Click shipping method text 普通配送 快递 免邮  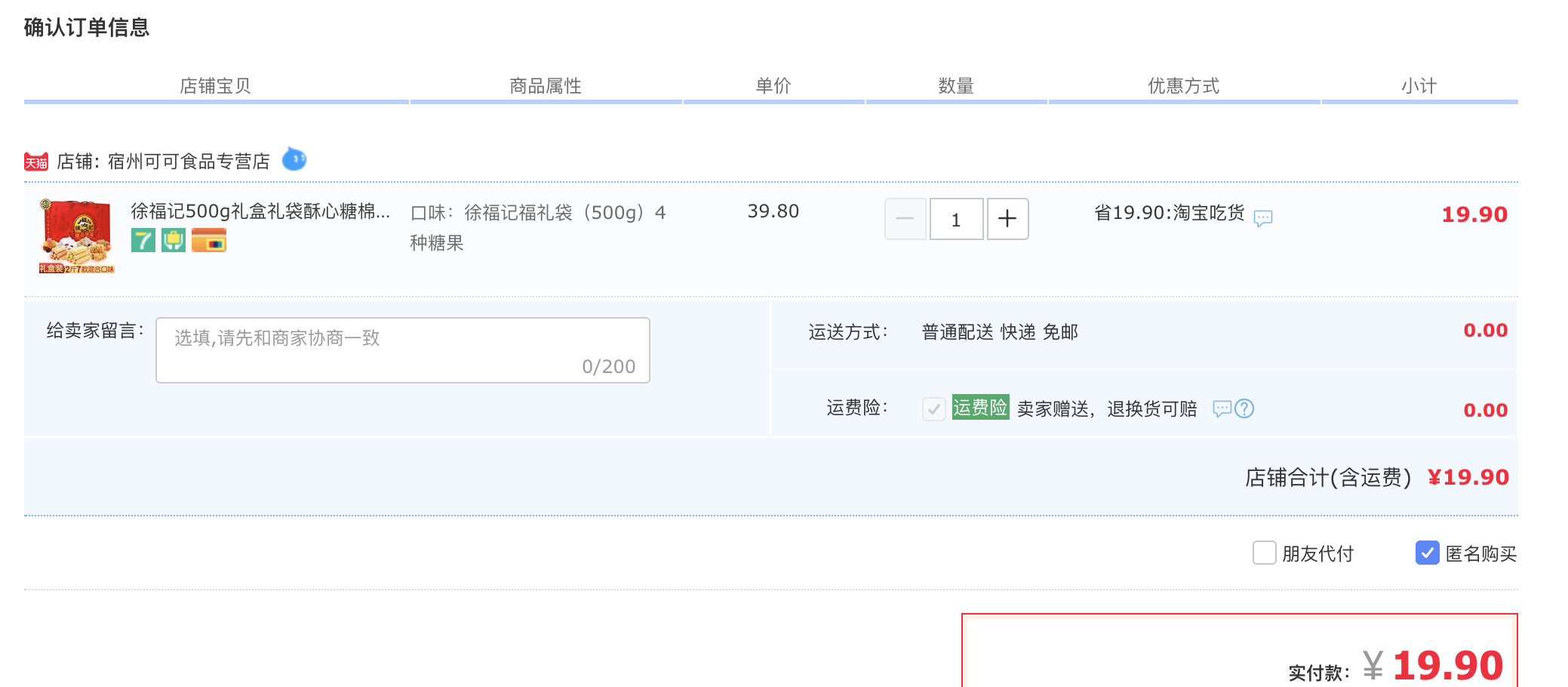[1000, 332]
